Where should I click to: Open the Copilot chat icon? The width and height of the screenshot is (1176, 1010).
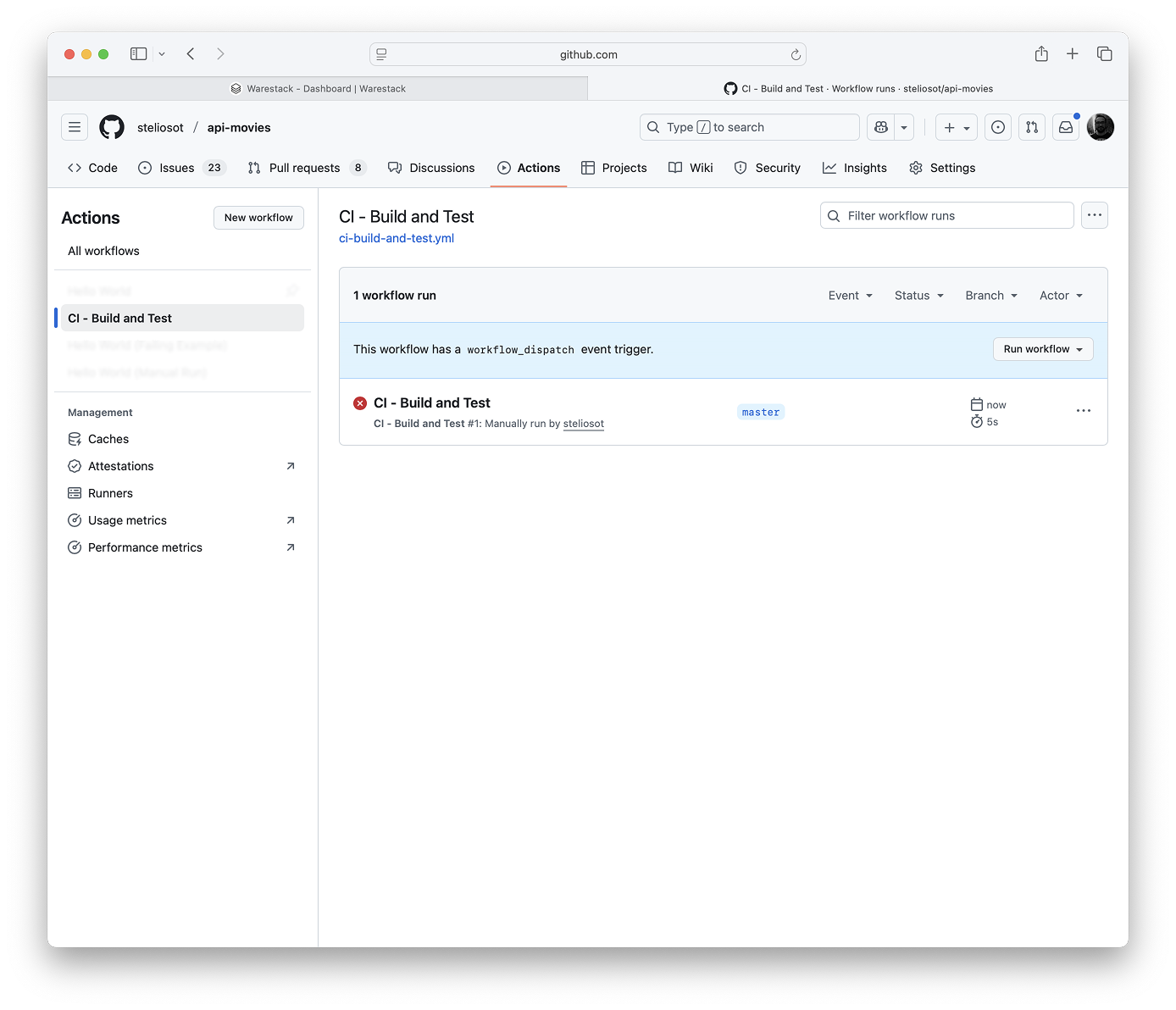click(881, 127)
